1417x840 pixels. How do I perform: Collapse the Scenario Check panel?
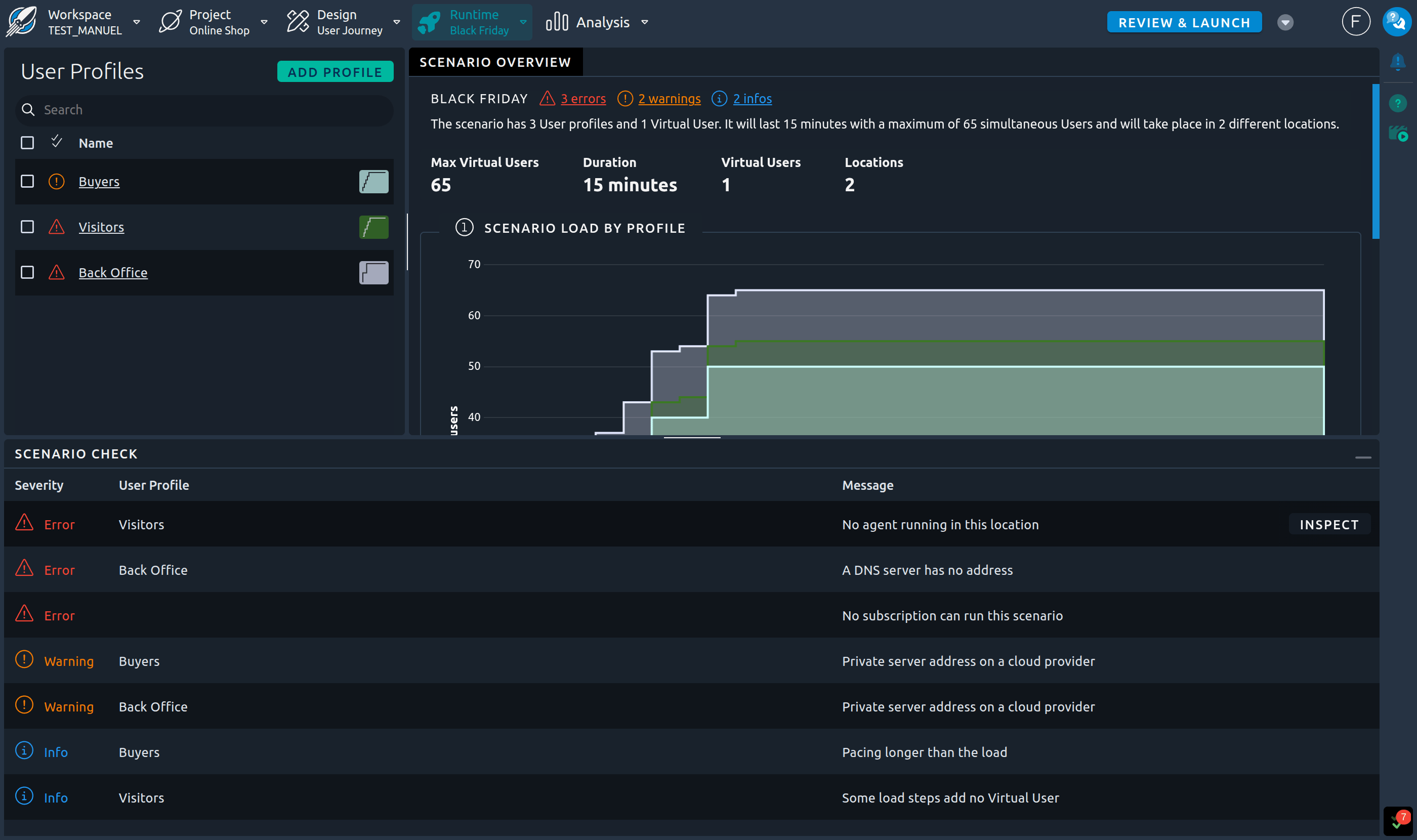[x=1363, y=457]
